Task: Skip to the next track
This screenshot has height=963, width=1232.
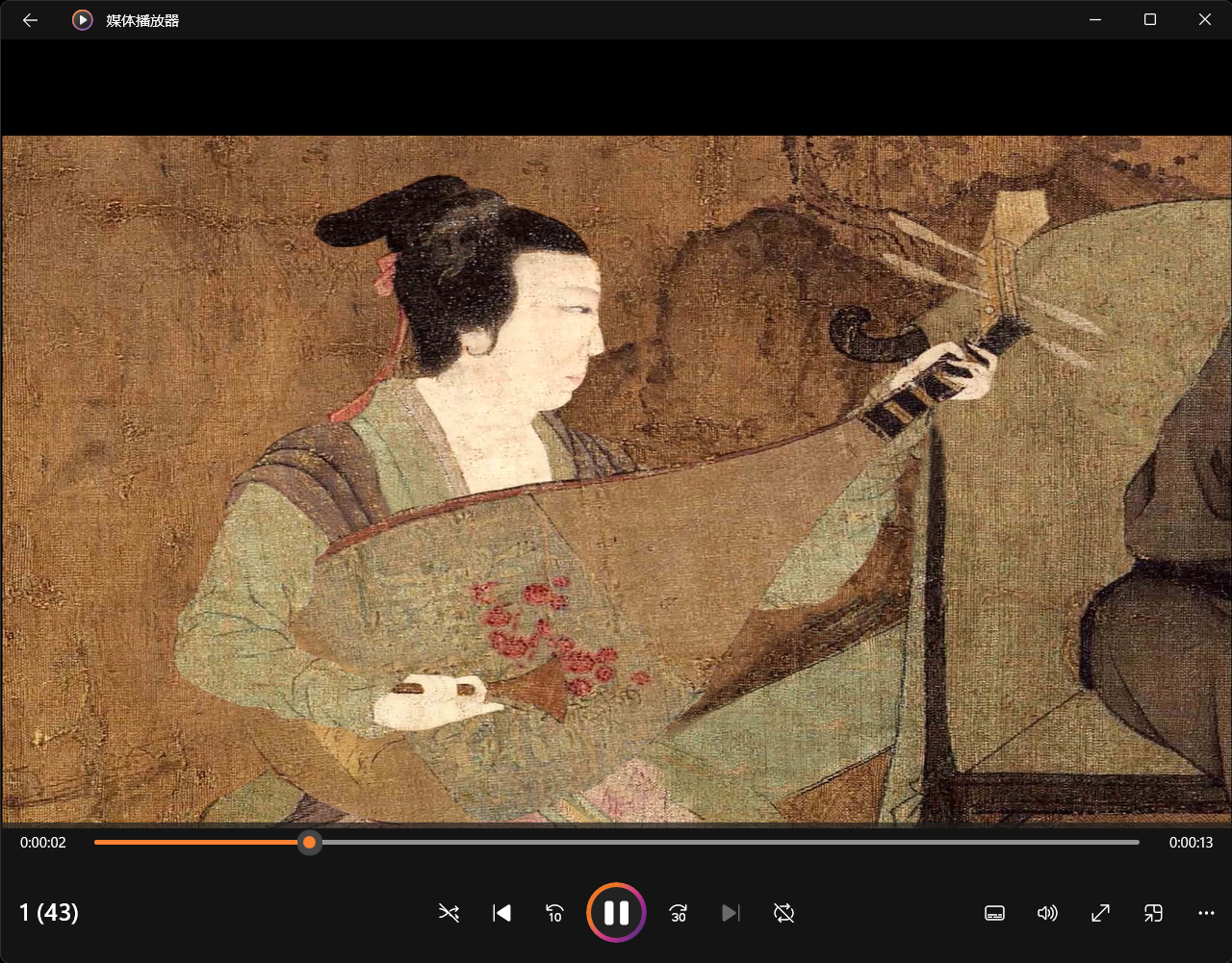Action: click(x=731, y=913)
